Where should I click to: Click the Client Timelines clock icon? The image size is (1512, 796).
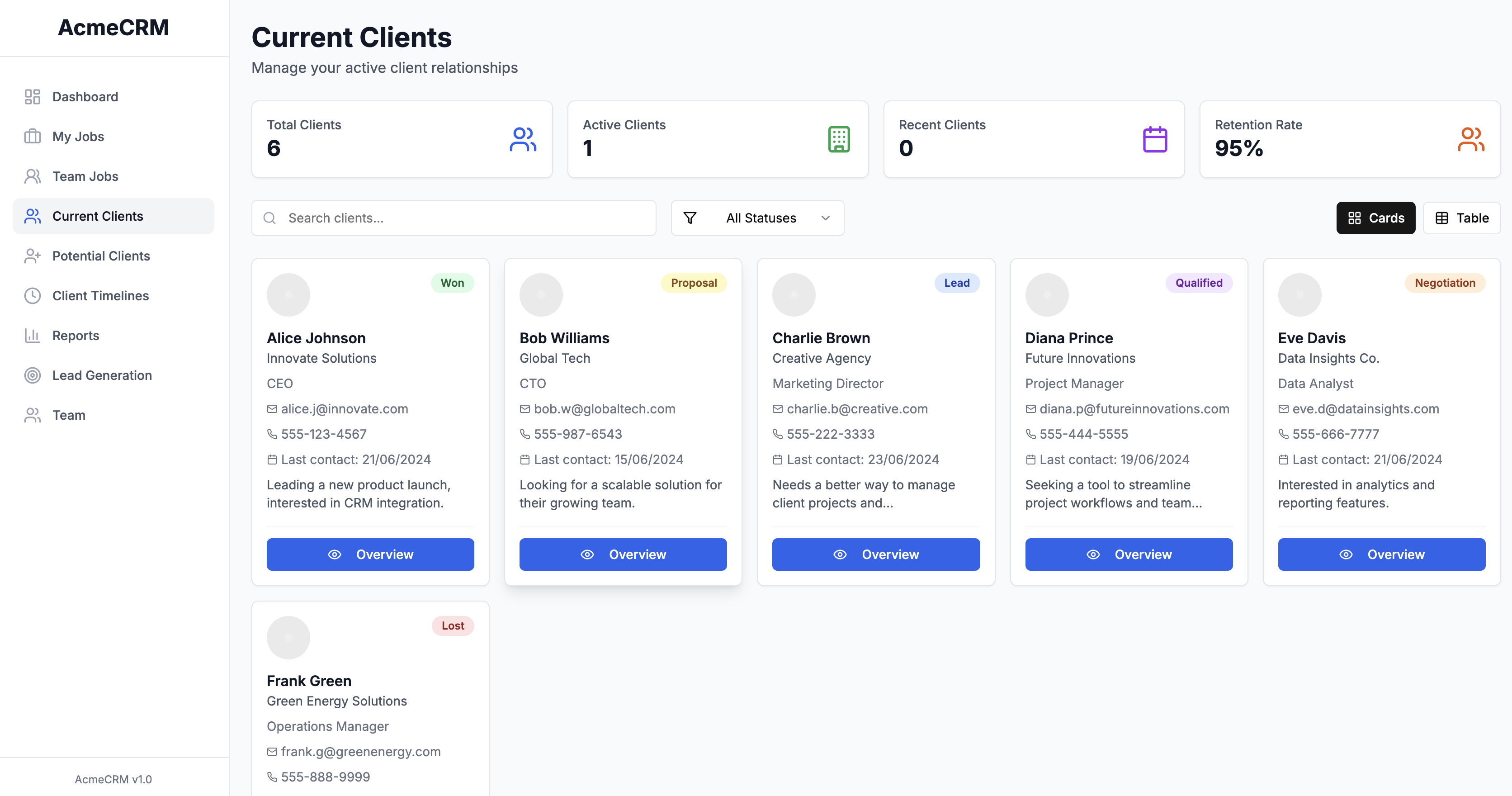[32, 296]
